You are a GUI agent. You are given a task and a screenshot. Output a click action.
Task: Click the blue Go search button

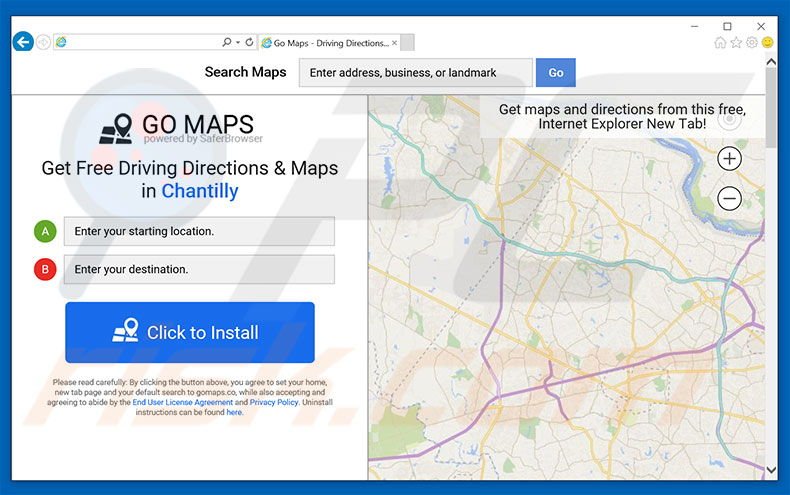[x=556, y=73]
